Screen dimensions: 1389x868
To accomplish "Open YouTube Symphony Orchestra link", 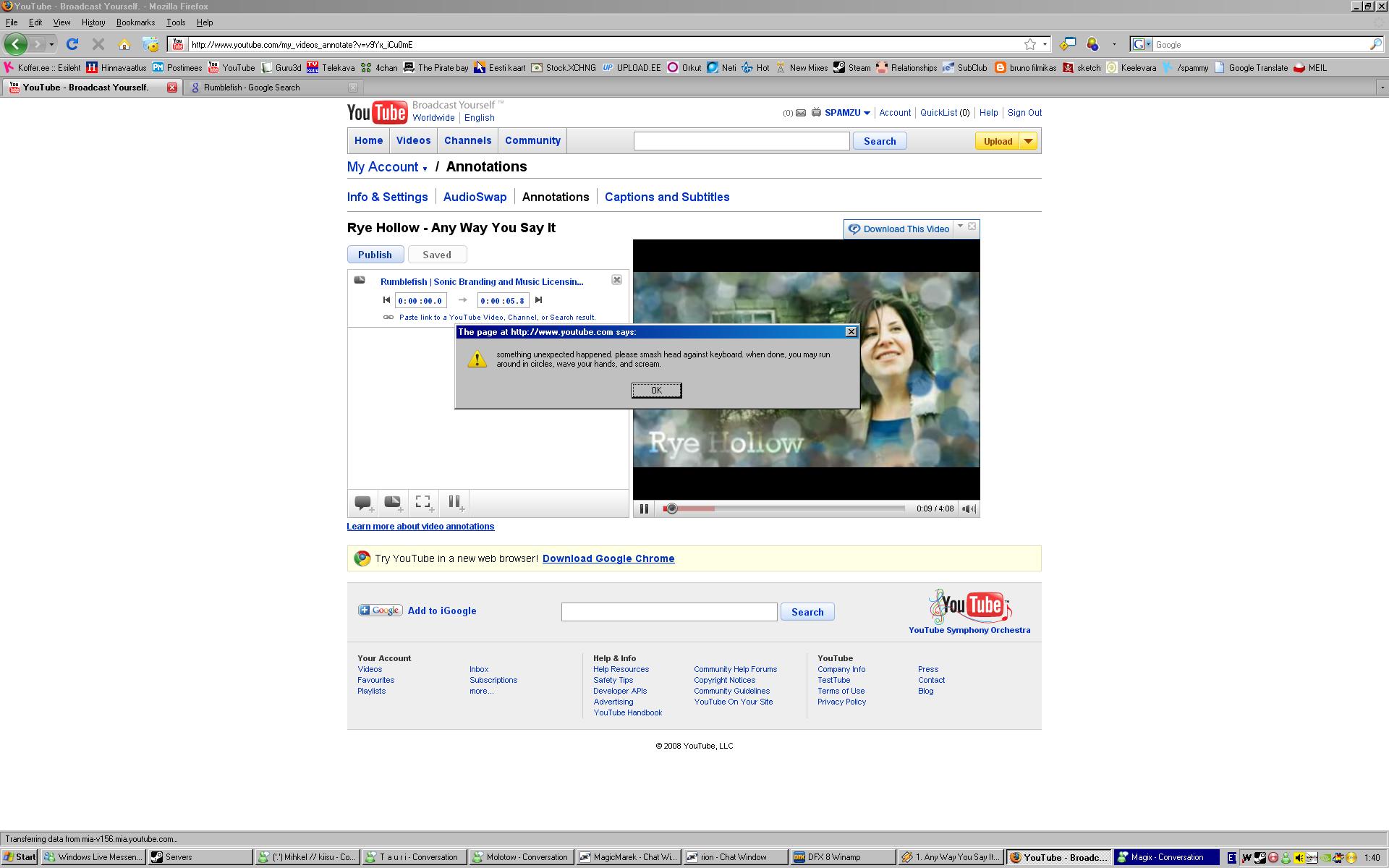I will pos(969,630).
